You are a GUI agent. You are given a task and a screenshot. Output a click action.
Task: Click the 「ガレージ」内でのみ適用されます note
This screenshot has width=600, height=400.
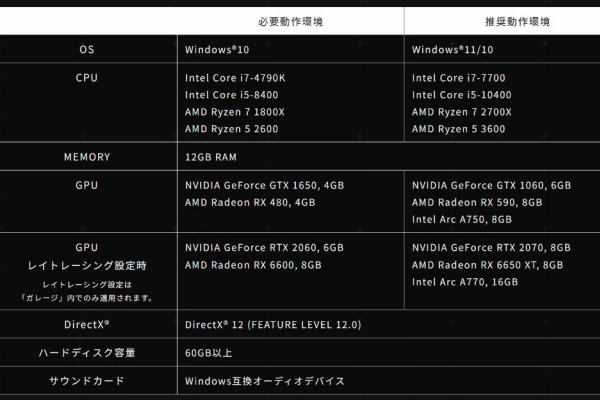87,298
